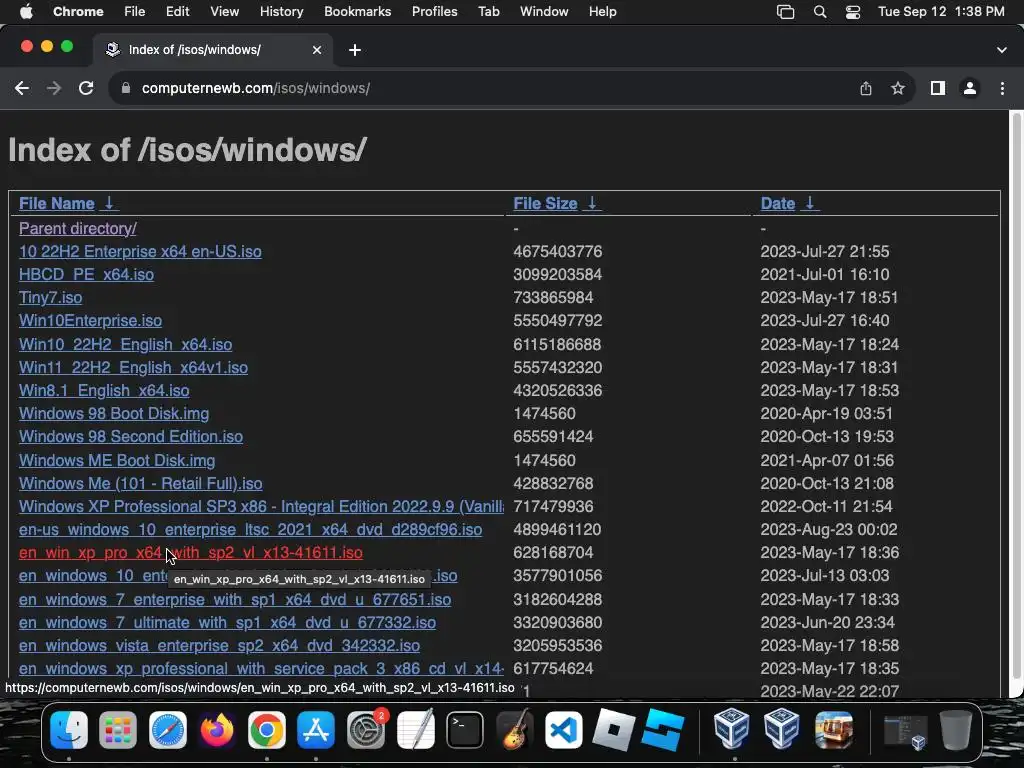This screenshot has width=1024, height=768.
Task: Open the Profiles menu
Action: pyautogui.click(x=434, y=12)
